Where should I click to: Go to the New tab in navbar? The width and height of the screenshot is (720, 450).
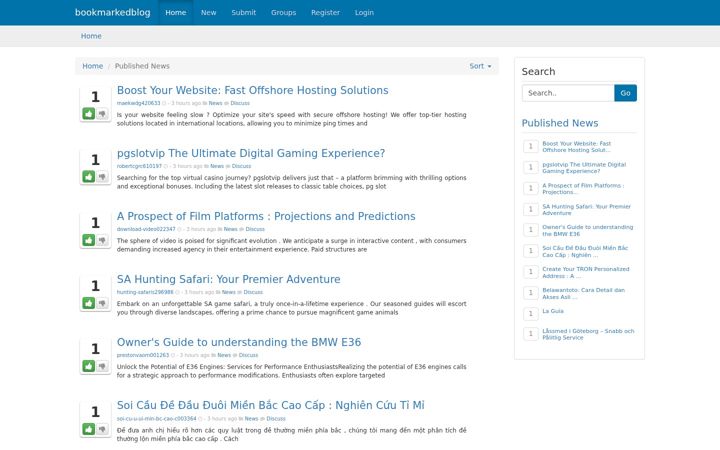click(x=208, y=12)
